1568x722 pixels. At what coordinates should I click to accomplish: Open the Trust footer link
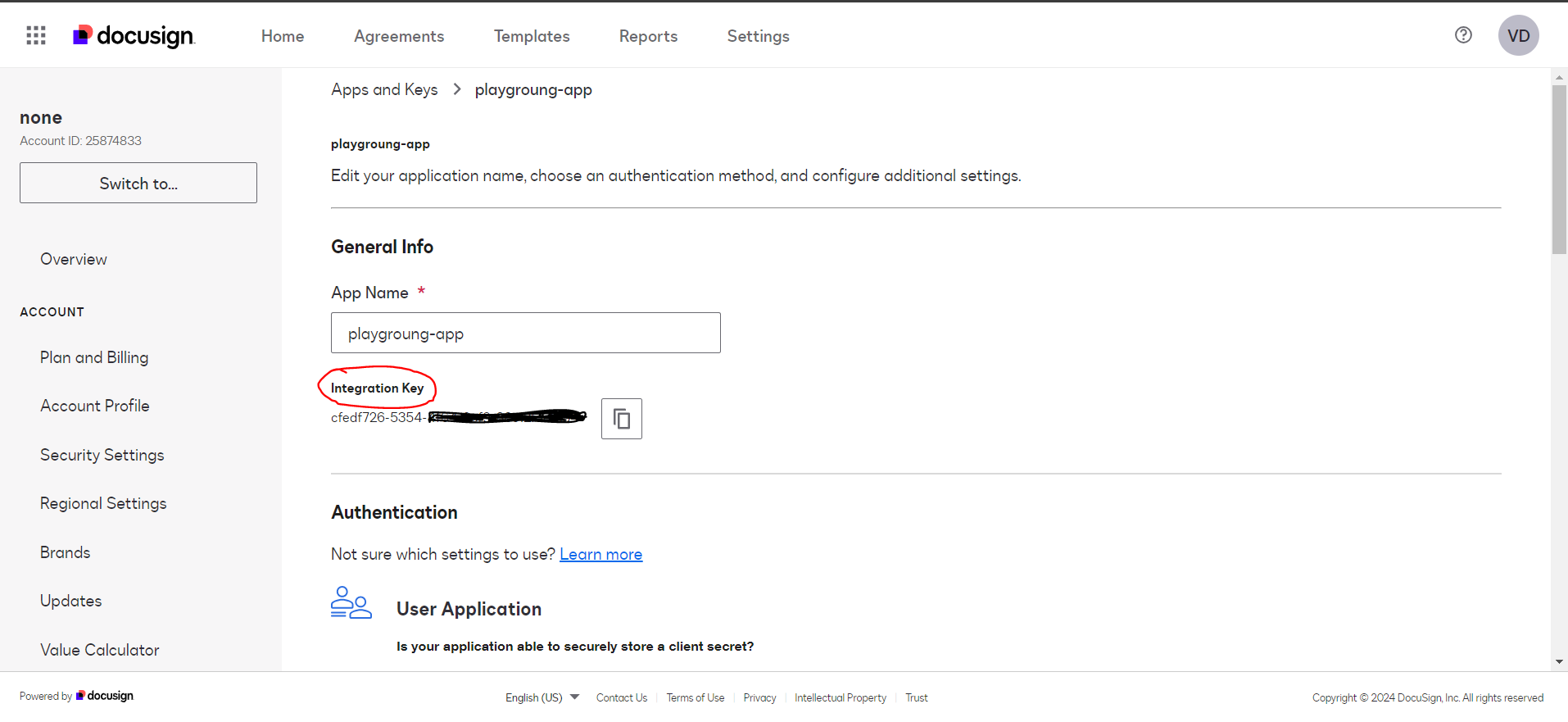(x=917, y=697)
